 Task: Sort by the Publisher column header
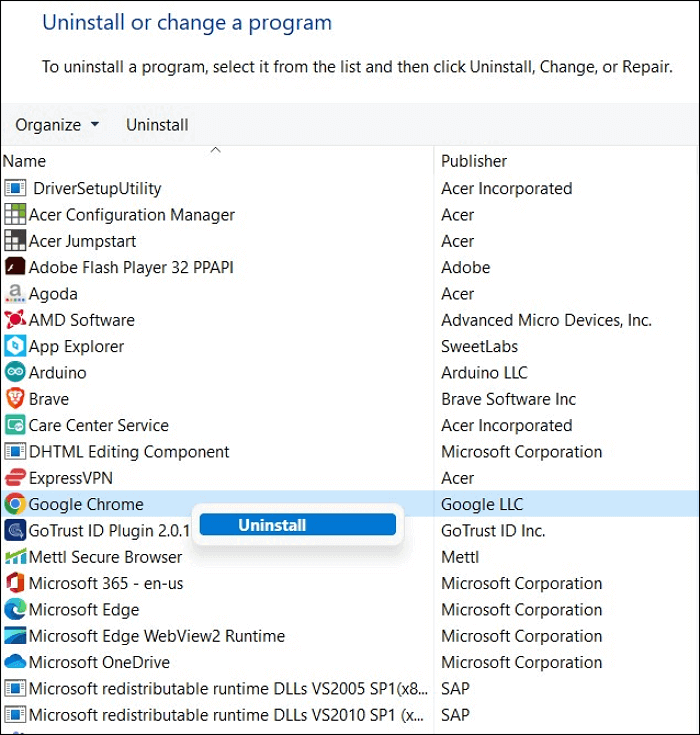[474, 161]
